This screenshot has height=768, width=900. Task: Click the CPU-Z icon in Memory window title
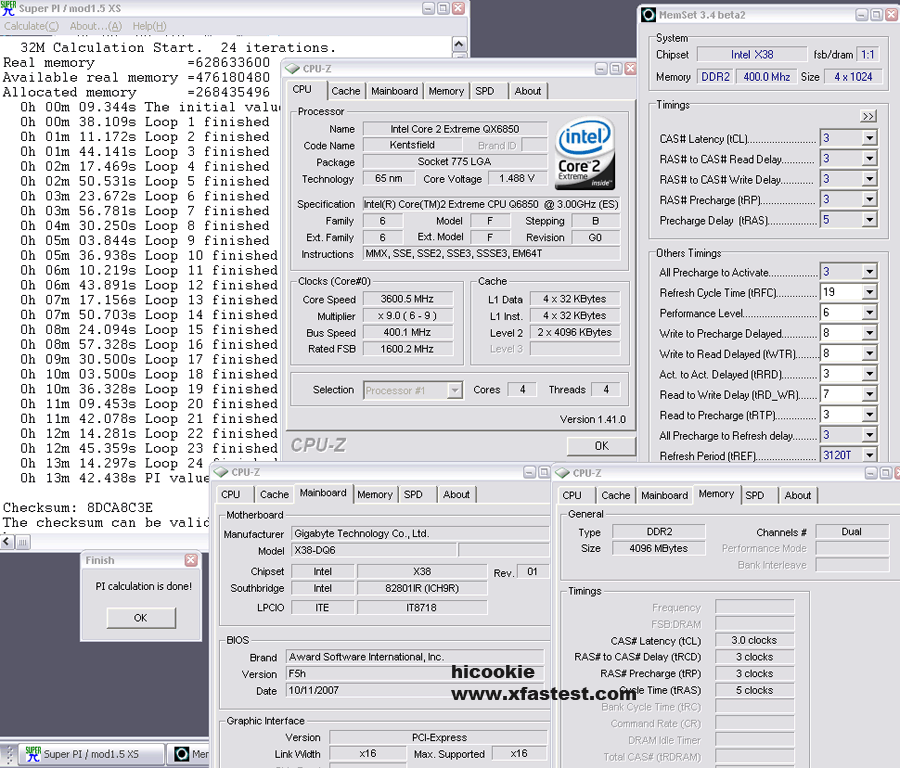click(x=562, y=473)
